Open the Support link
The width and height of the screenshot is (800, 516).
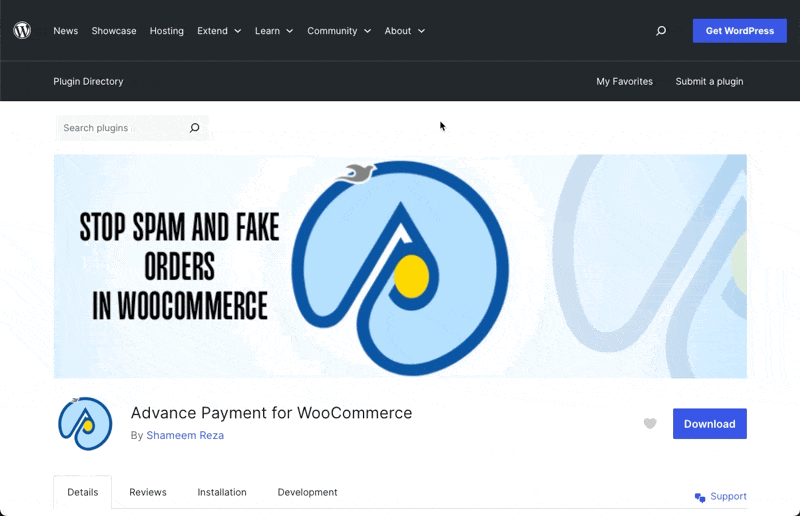click(728, 496)
